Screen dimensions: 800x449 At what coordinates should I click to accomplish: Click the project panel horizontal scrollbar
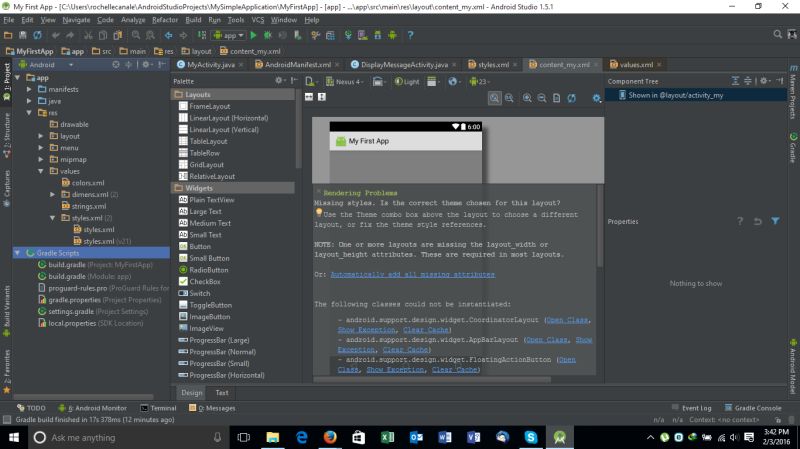pyautogui.click(x=84, y=396)
